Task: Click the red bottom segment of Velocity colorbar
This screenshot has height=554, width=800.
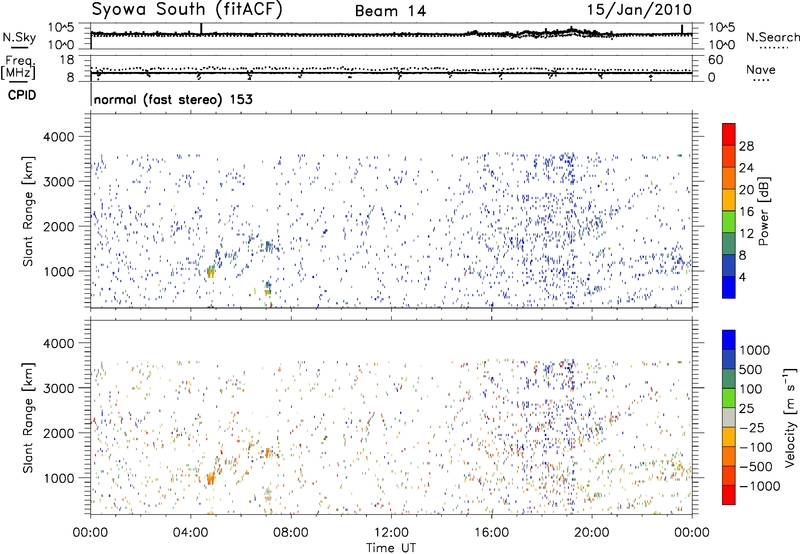Action: 729,495
